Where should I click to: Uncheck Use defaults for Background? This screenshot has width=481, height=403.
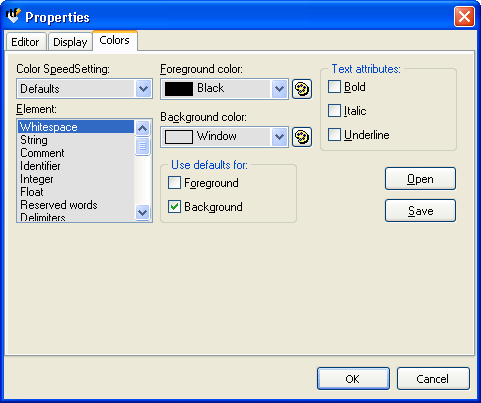[x=174, y=207]
